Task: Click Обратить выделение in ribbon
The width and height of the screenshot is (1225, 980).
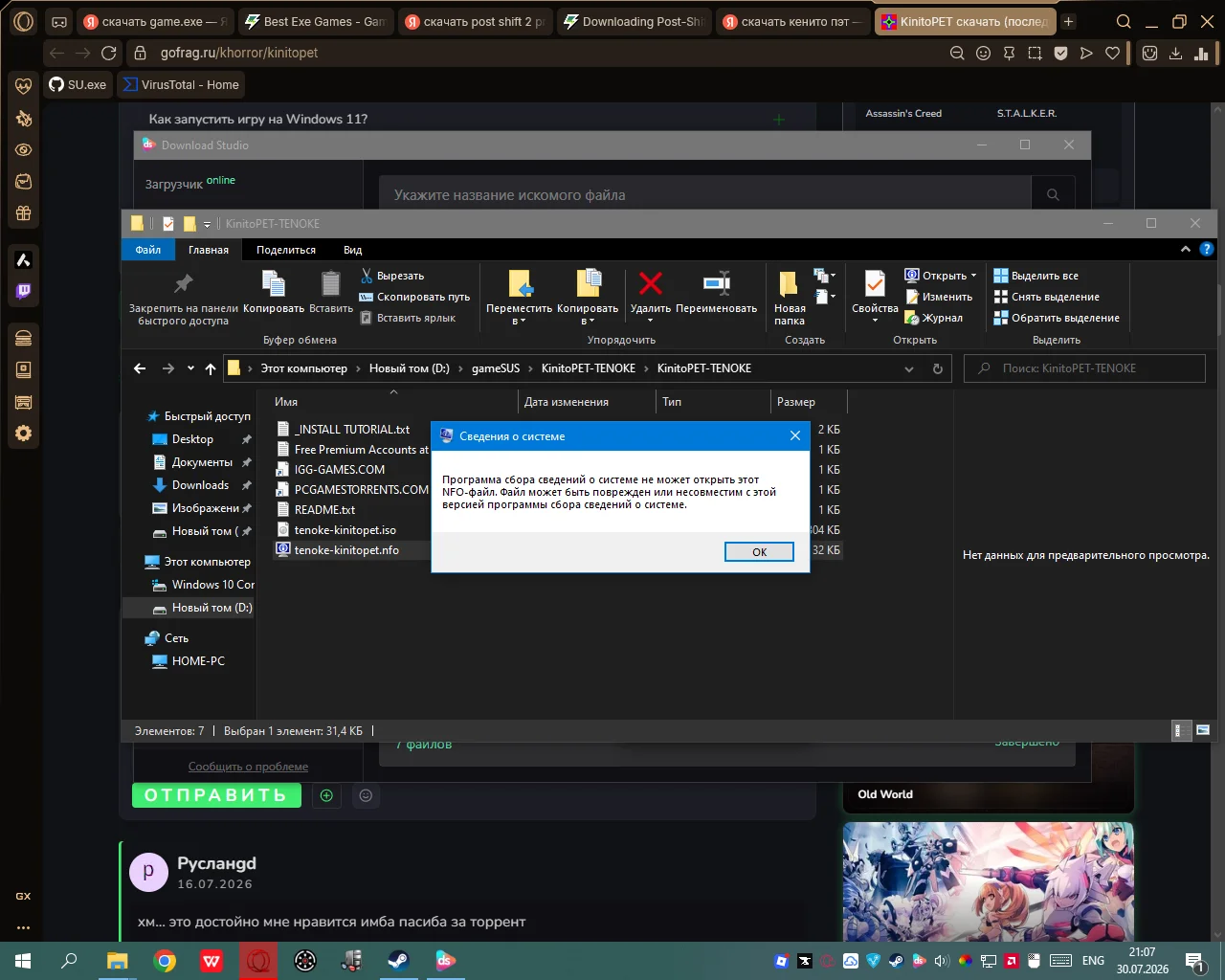Action: (x=1057, y=318)
